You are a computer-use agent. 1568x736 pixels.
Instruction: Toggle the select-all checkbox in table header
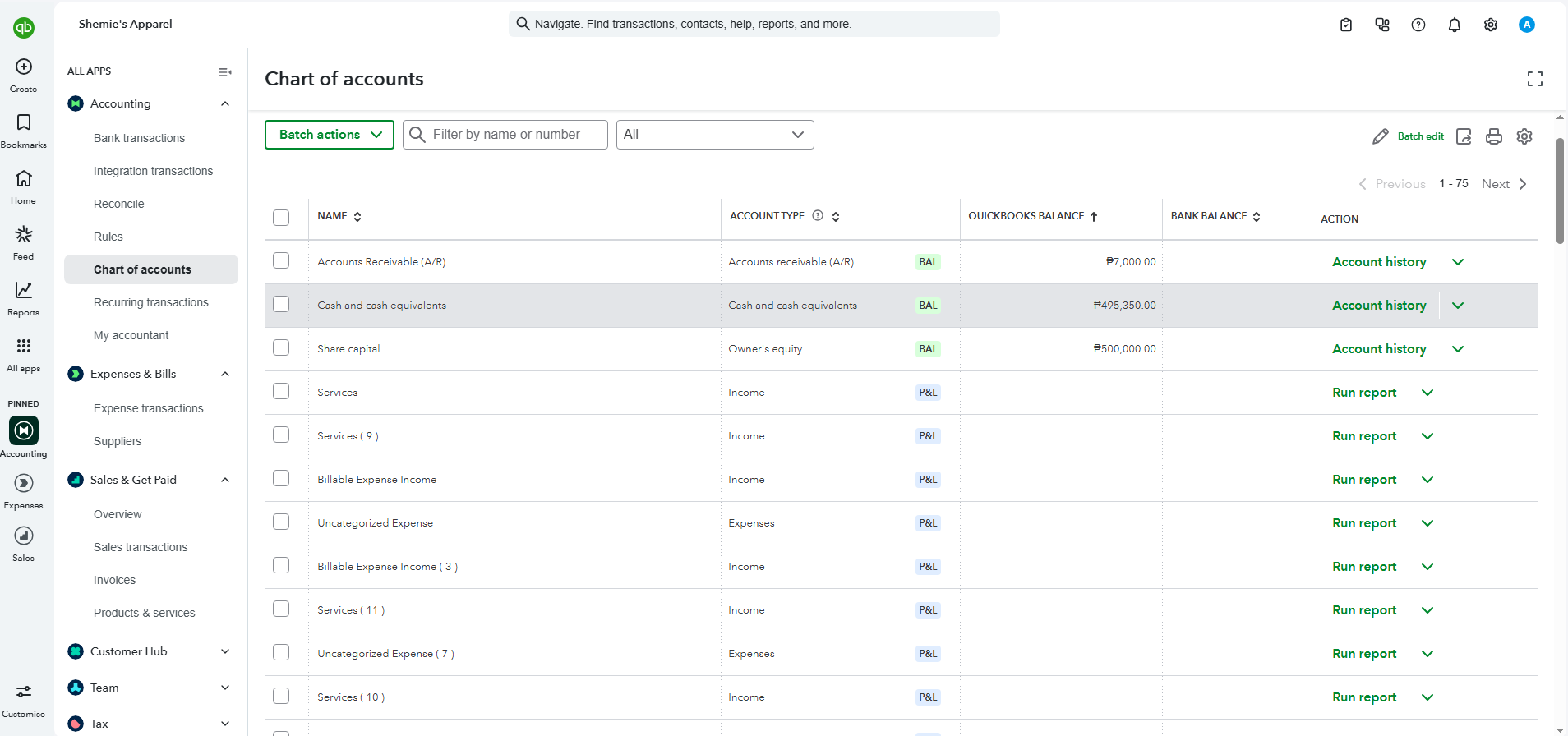point(281,218)
